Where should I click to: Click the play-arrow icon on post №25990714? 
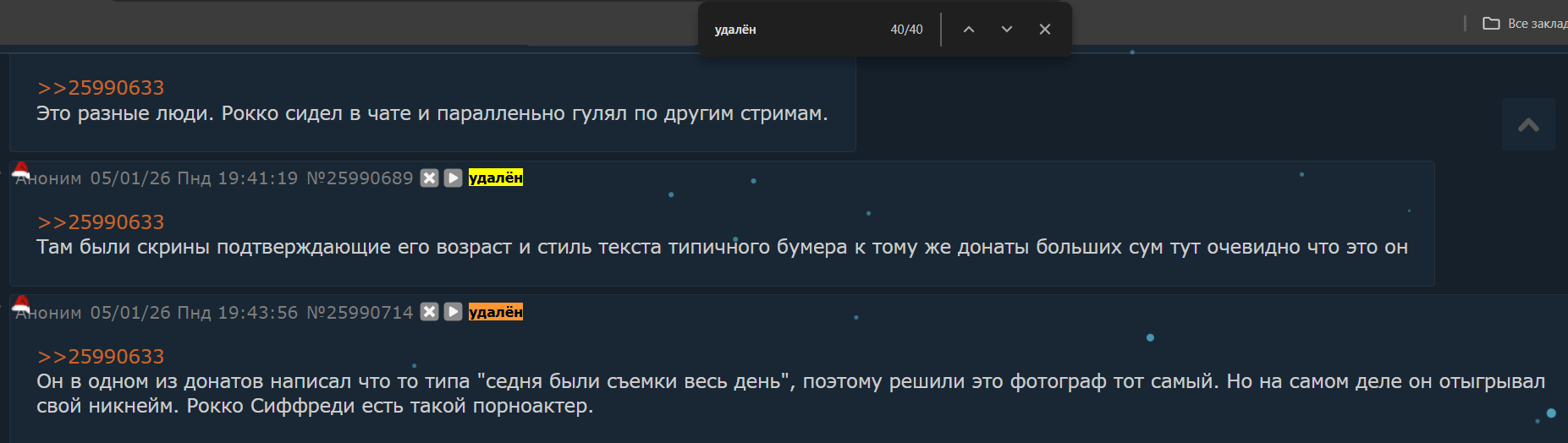[x=454, y=312]
